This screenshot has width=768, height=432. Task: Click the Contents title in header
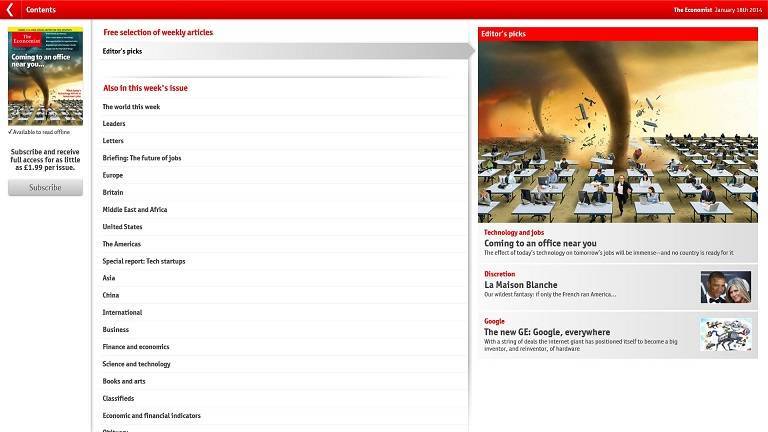tap(41, 9)
